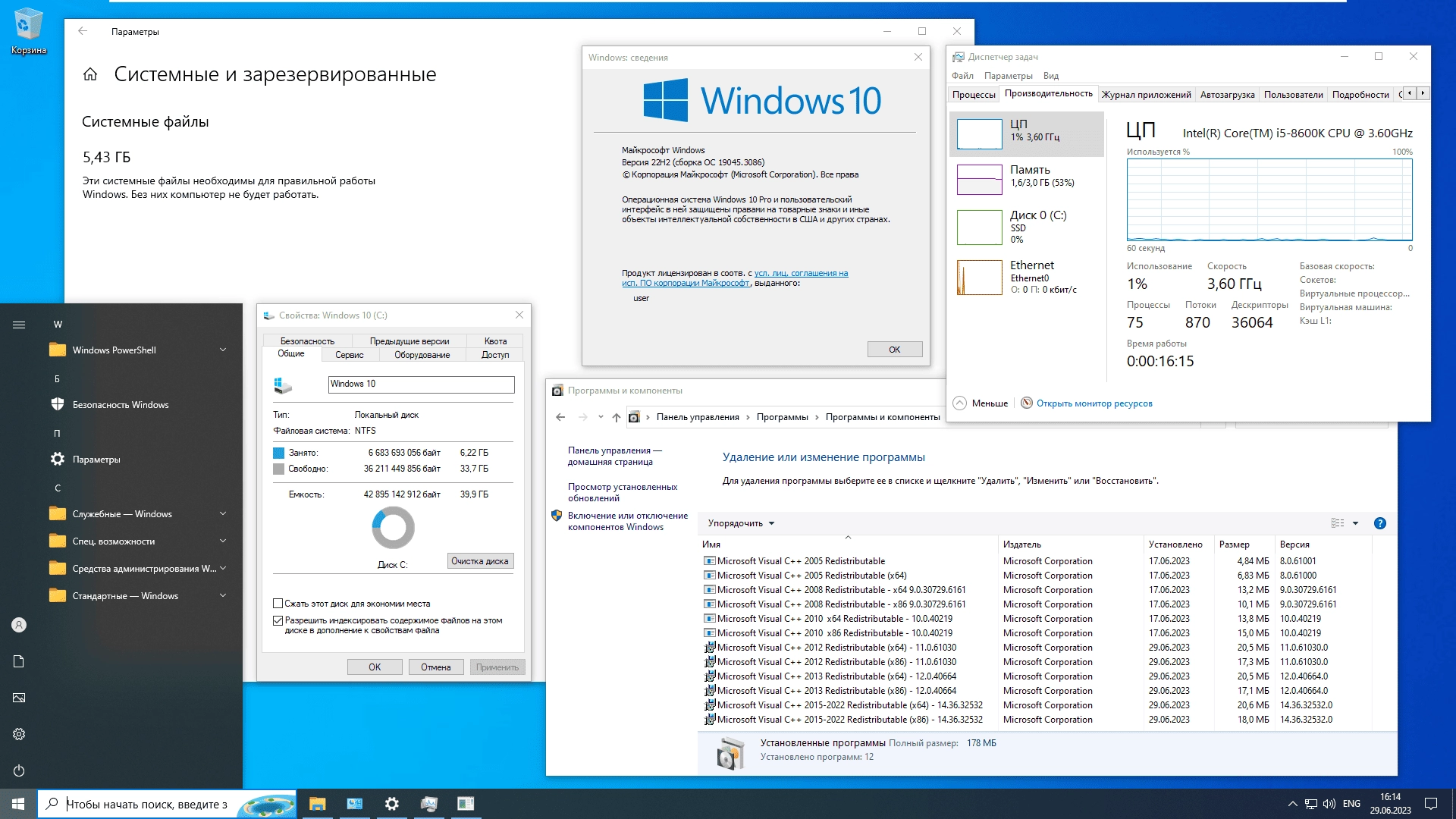Image resolution: width=1456 pixels, height=819 pixels.
Task: Open Pictures icon in Start menu sidebar
Action: pyautogui.click(x=19, y=698)
